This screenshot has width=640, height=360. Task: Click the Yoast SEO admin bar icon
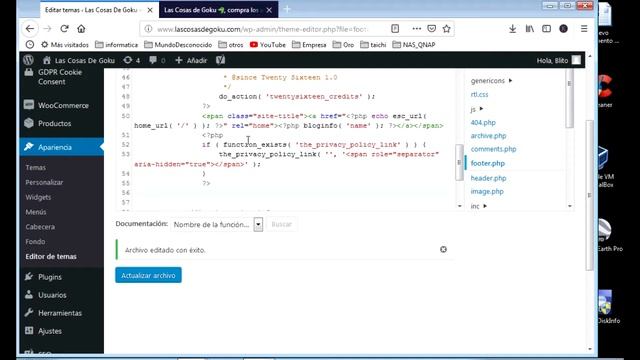tap(220, 60)
